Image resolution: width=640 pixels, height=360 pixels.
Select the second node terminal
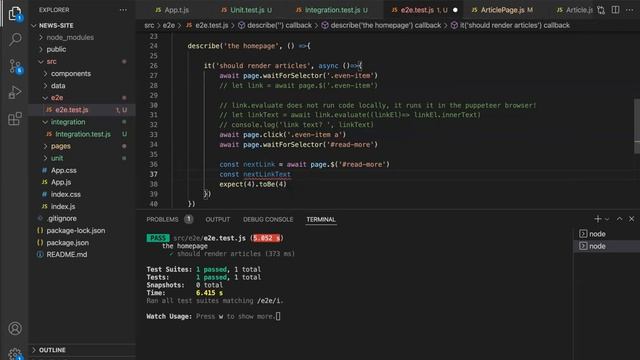click(x=606, y=246)
